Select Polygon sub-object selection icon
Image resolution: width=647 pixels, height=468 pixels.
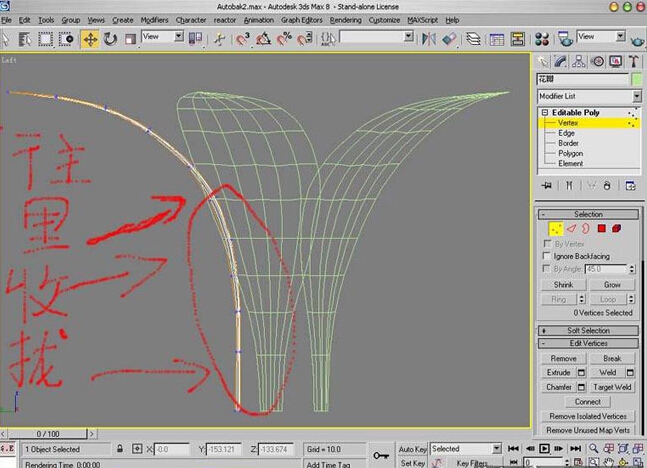tap(602, 229)
